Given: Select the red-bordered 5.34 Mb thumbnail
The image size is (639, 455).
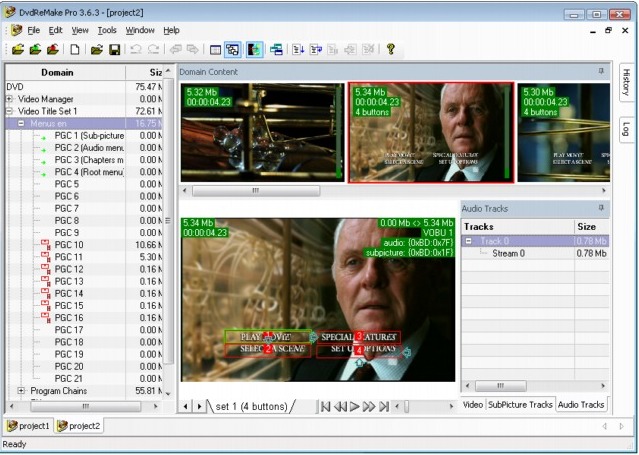Looking at the screenshot, I should pyautogui.click(x=431, y=133).
